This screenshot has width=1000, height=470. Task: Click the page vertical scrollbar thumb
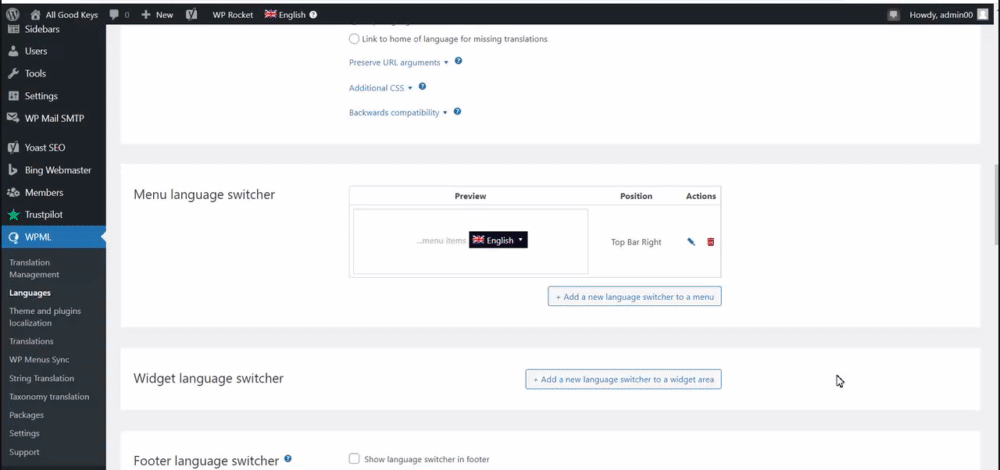pyautogui.click(x=996, y=205)
